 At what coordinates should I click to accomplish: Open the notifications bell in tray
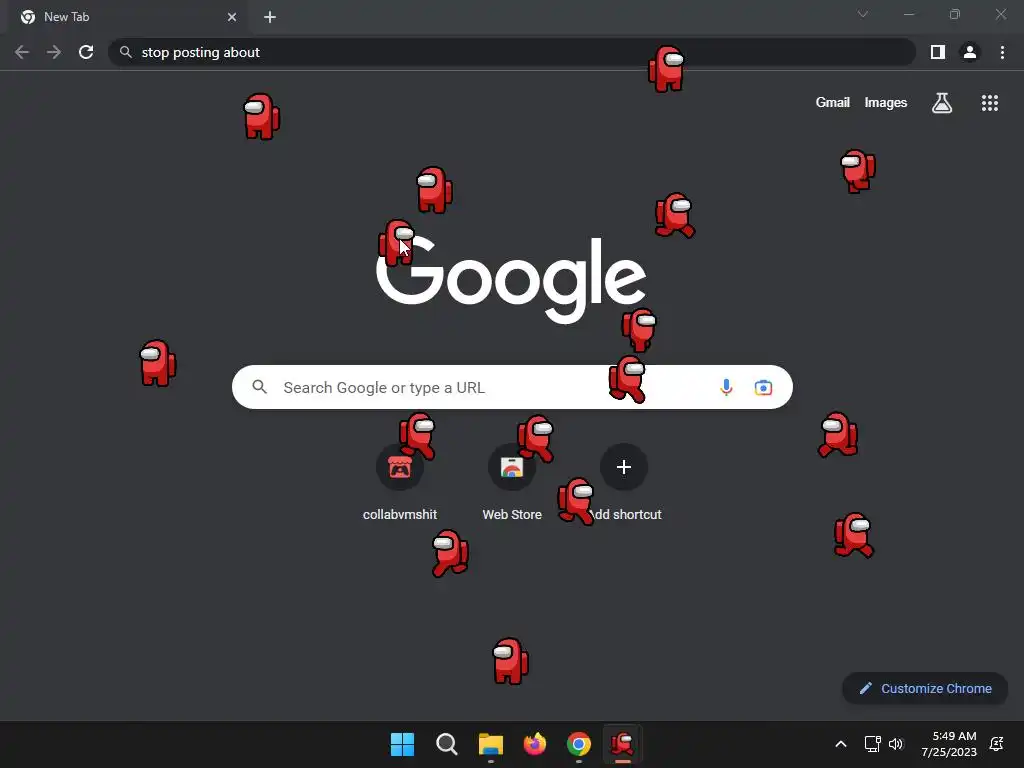(x=997, y=744)
